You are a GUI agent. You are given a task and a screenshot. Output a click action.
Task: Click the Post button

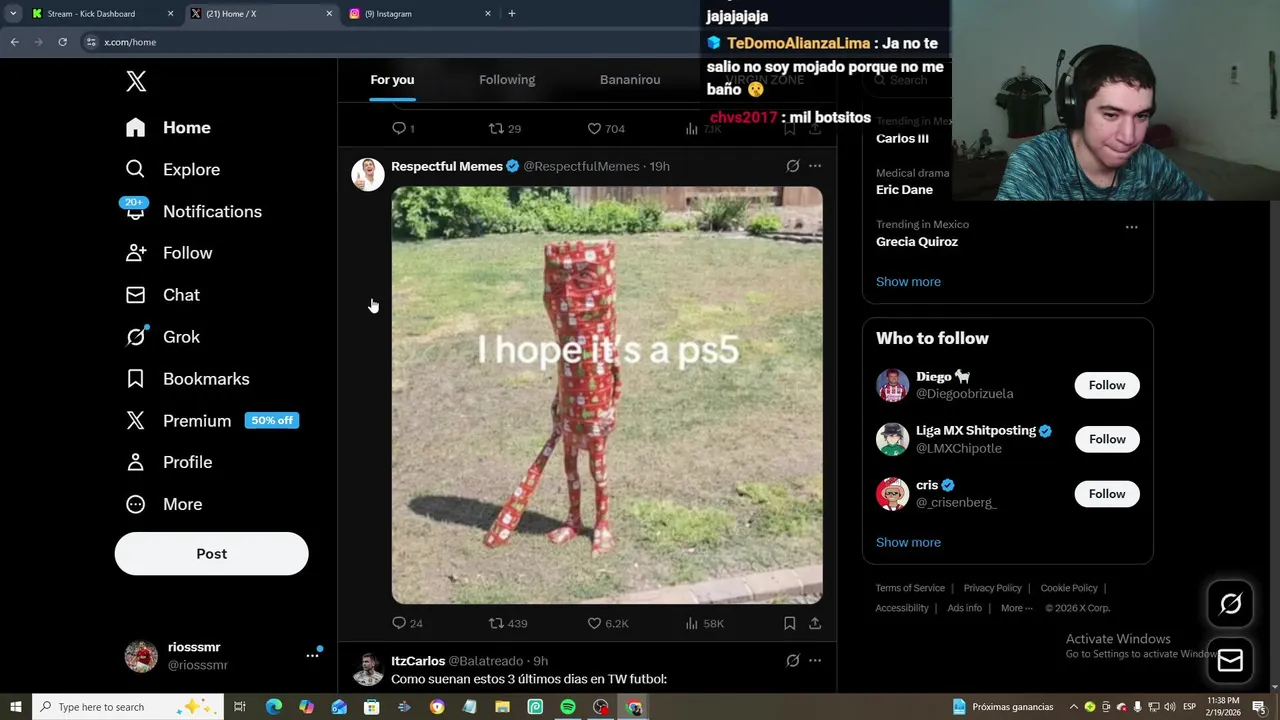(x=211, y=554)
